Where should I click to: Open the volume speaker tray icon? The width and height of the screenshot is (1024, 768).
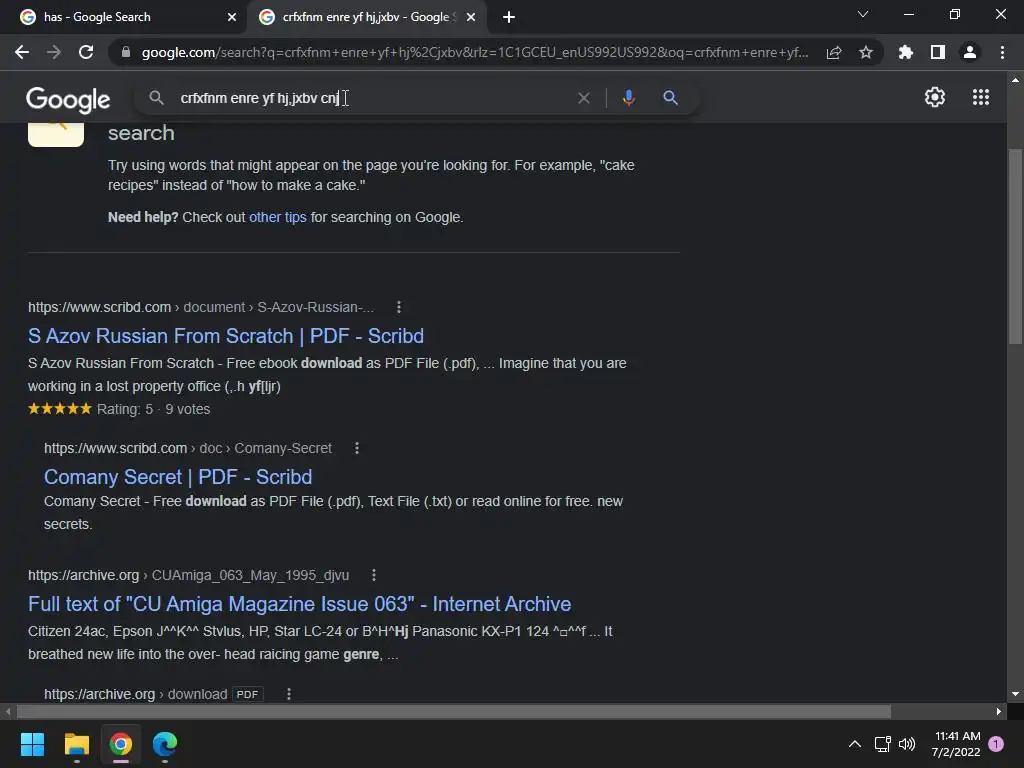click(x=907, y=744)
